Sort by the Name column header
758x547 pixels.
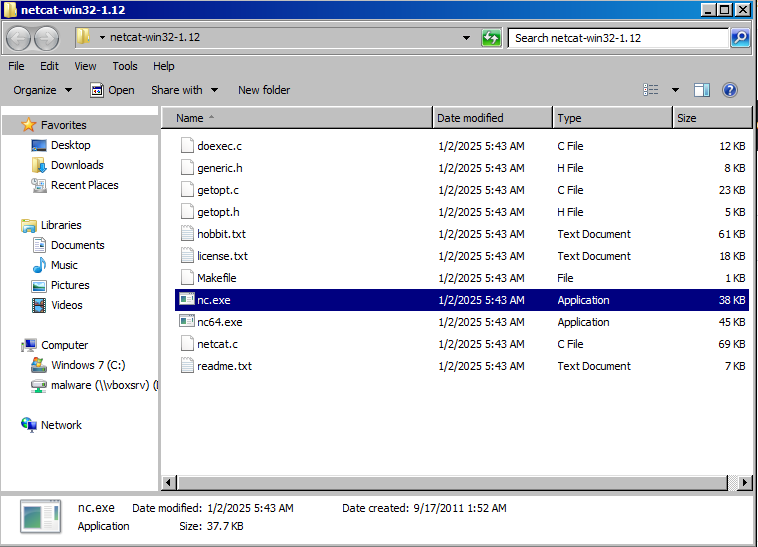pyautogui.click(x=297, y=118)
